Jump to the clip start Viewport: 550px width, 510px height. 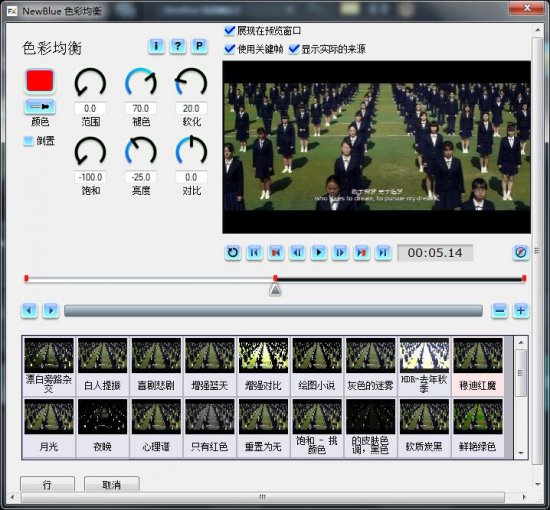[254, 253]
